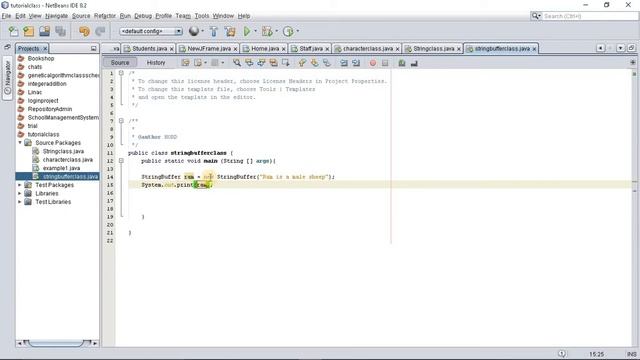The height and width of the screenshot is (360, 640).
Task: Expand the Test Libraries tree node
Action: pos(20,202)
